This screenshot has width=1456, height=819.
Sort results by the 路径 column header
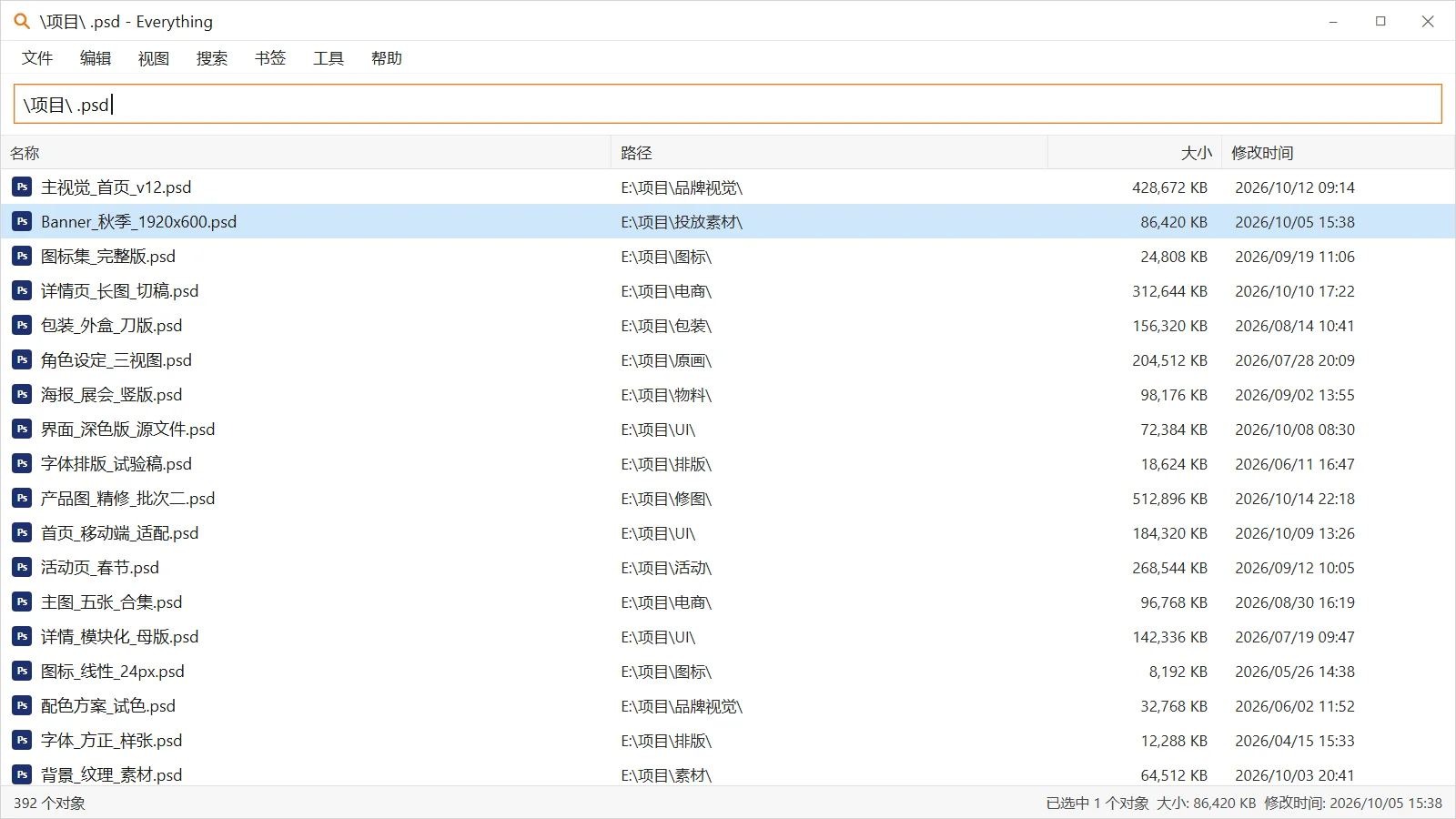(x=829, y=153)
